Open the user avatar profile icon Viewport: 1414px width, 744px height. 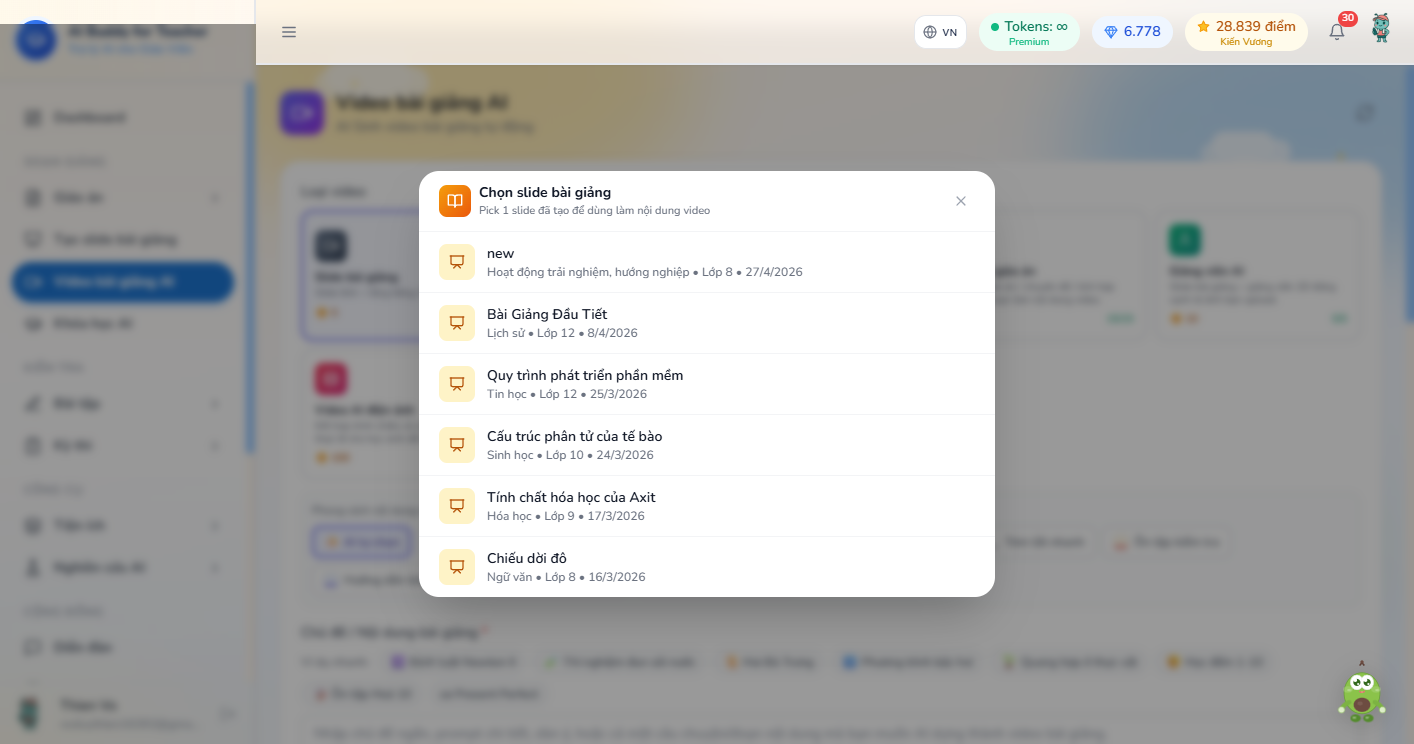coord(1381,28)
